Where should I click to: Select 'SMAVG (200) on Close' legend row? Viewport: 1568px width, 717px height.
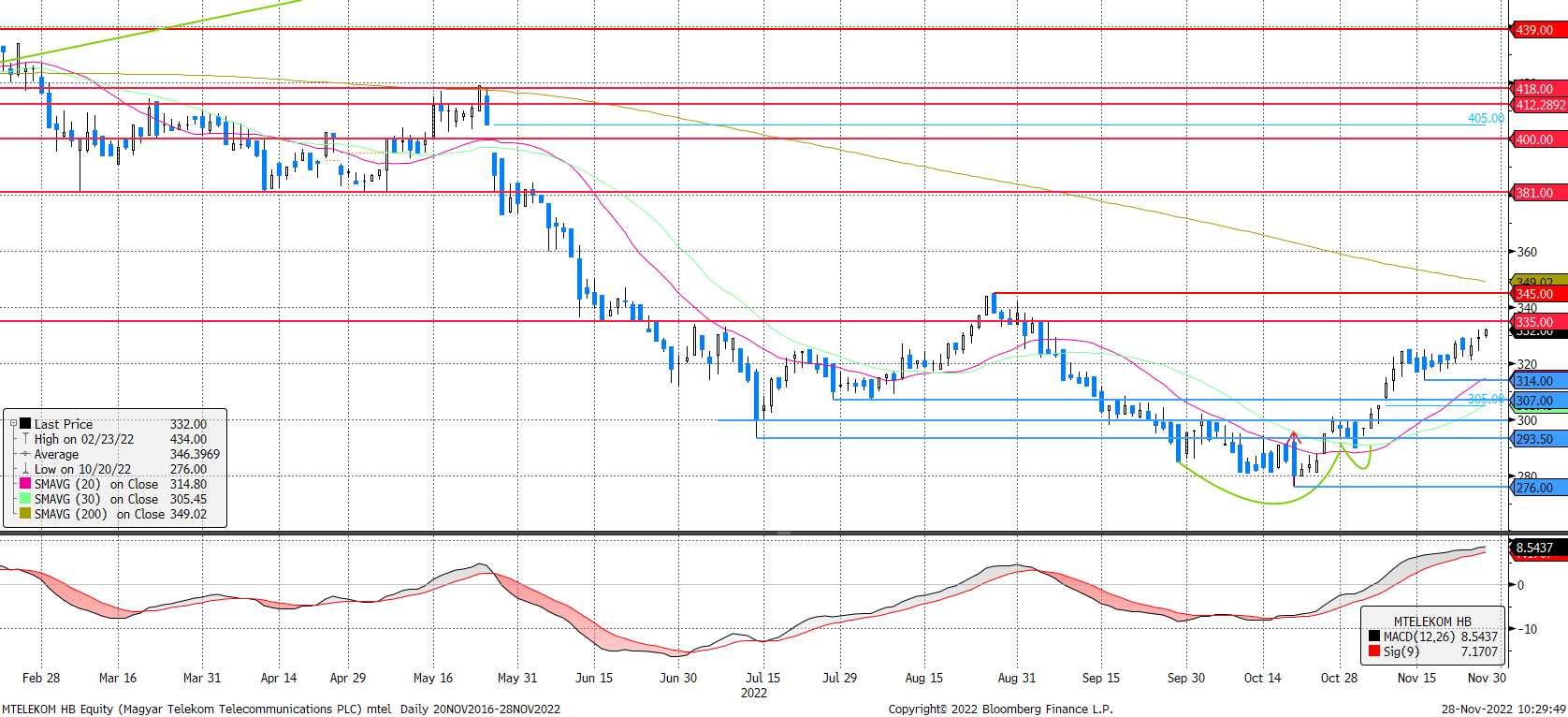pyautogui.click(x=99, y=514)
